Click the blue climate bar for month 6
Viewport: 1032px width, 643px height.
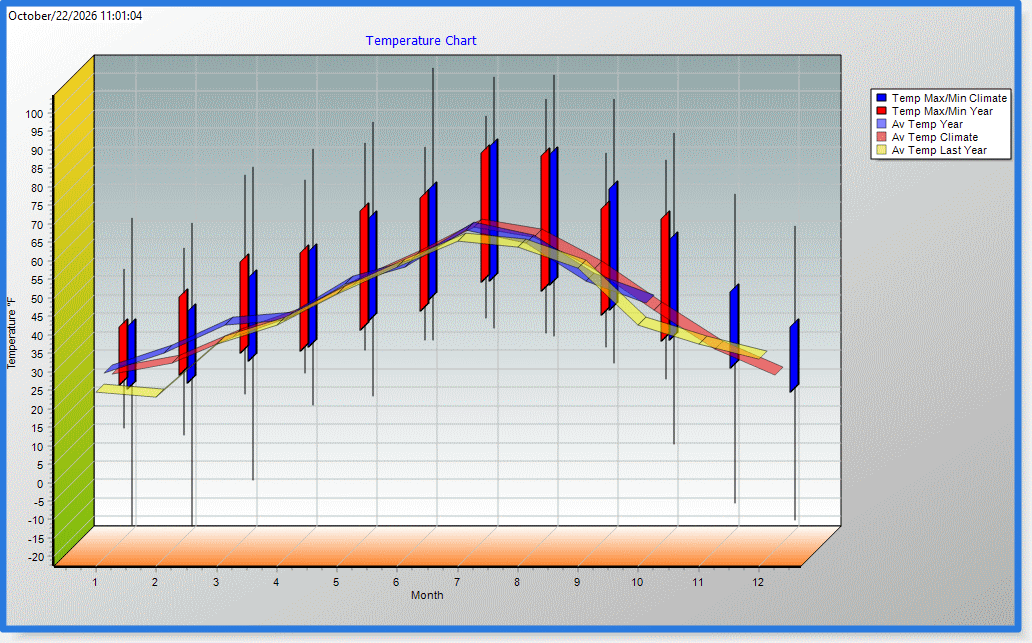(432, 241)
